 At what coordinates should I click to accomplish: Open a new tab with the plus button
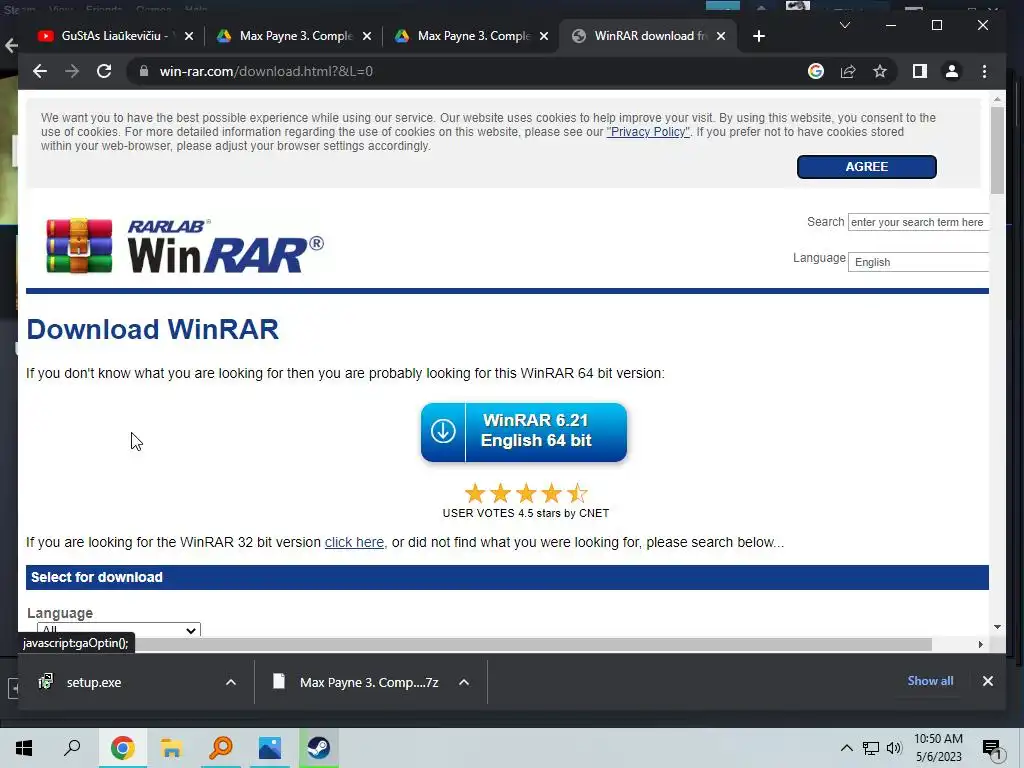[x=758, y=36]
